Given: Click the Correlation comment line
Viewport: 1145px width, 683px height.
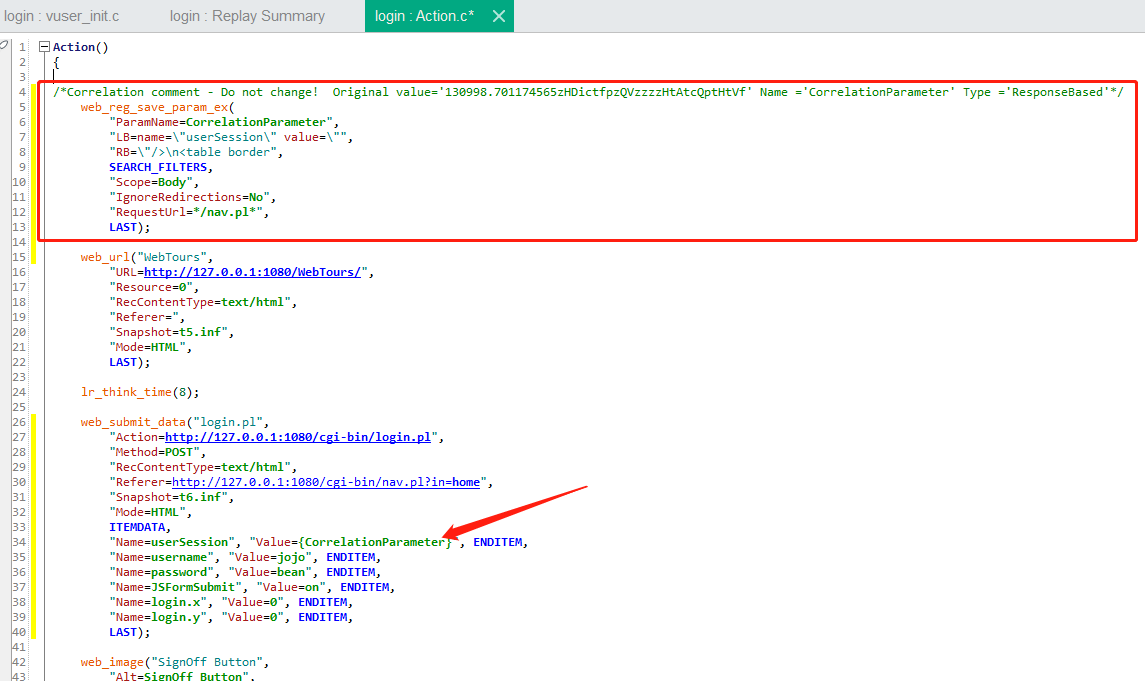Looking at the screenshot, I should [588, 92].
